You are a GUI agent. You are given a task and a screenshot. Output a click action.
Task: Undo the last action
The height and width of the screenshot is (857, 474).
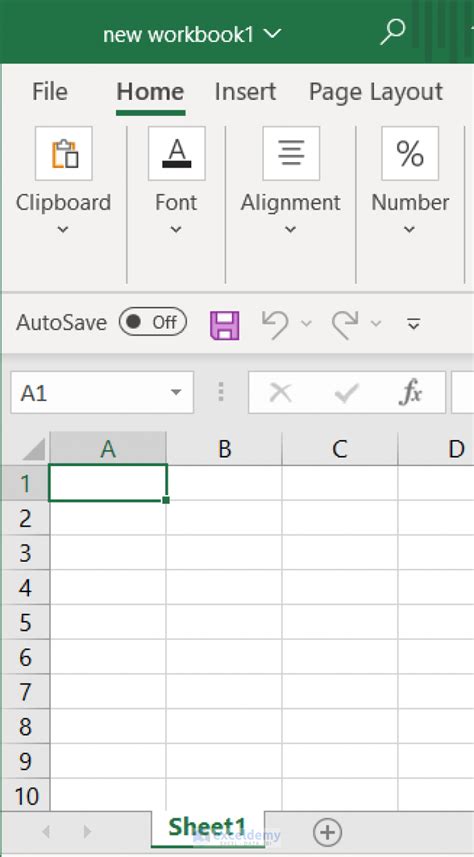276,324
